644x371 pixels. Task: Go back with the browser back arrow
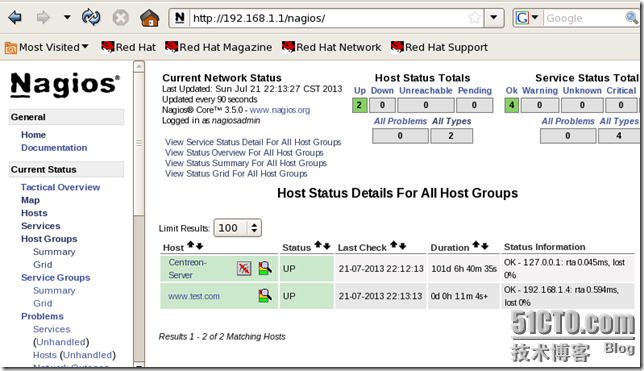pos(15,18)
